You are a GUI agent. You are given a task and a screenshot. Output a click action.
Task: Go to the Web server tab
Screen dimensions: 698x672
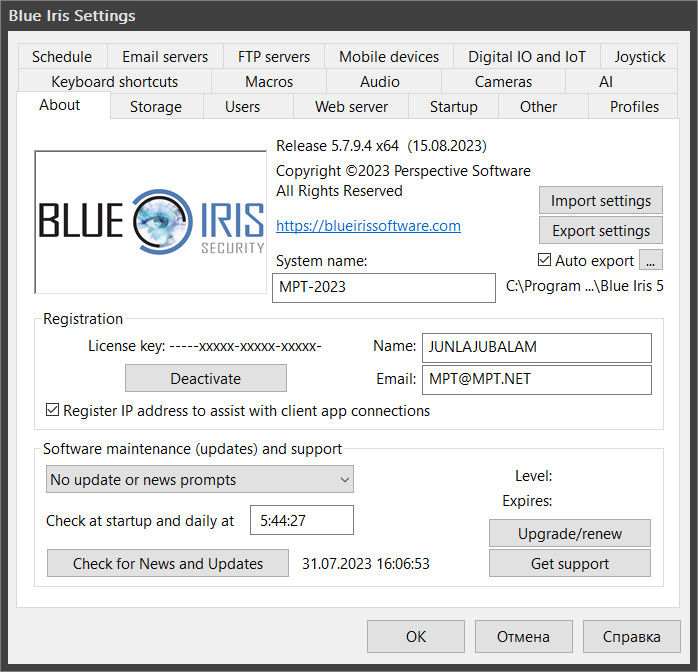(x=351, y=107)
